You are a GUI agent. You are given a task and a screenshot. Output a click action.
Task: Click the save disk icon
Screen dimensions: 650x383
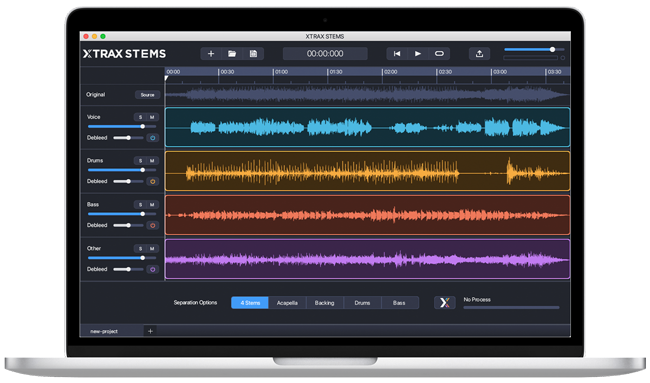(x=253, y=53)
